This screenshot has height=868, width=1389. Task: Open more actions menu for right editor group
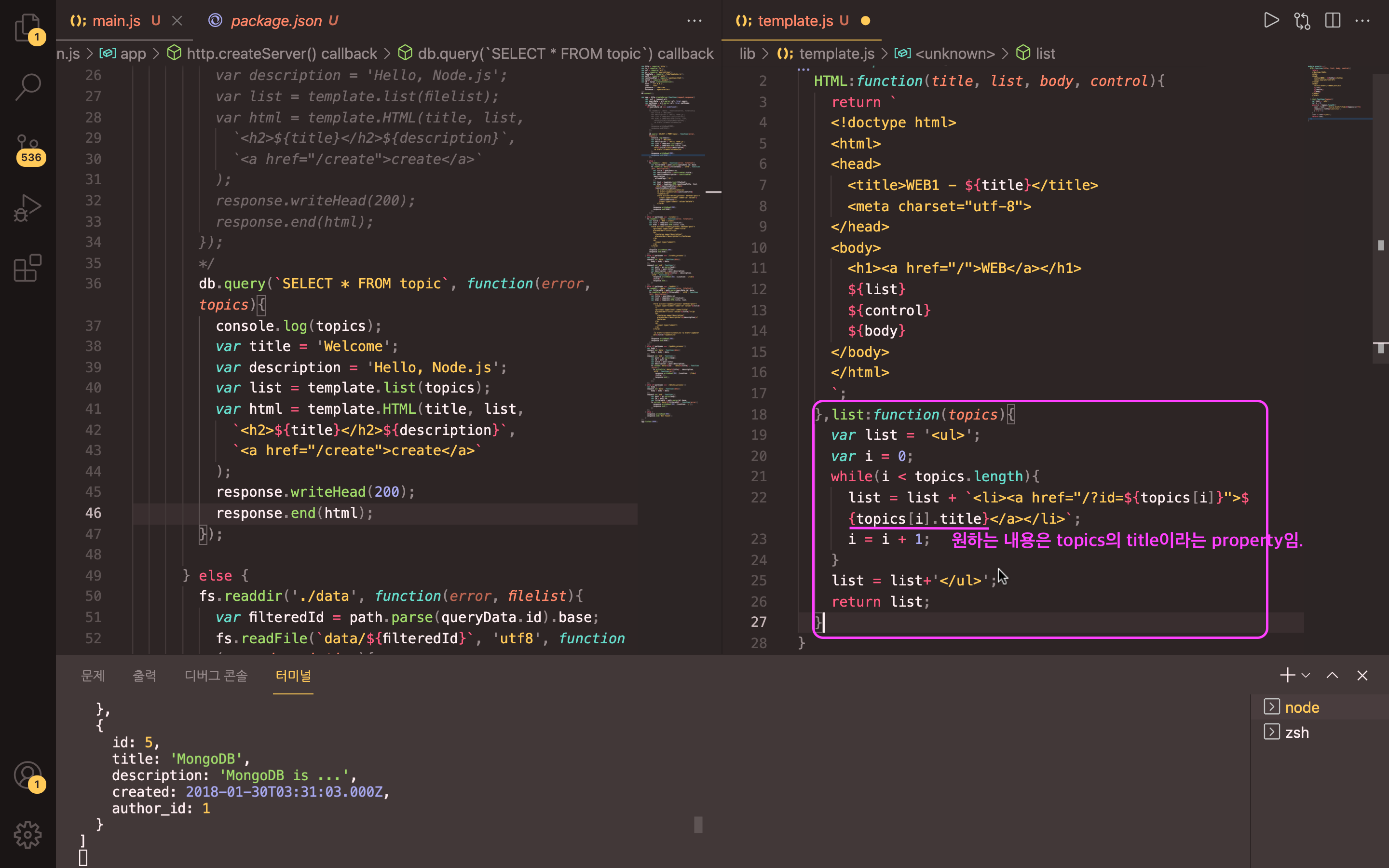coord(1362,21)
